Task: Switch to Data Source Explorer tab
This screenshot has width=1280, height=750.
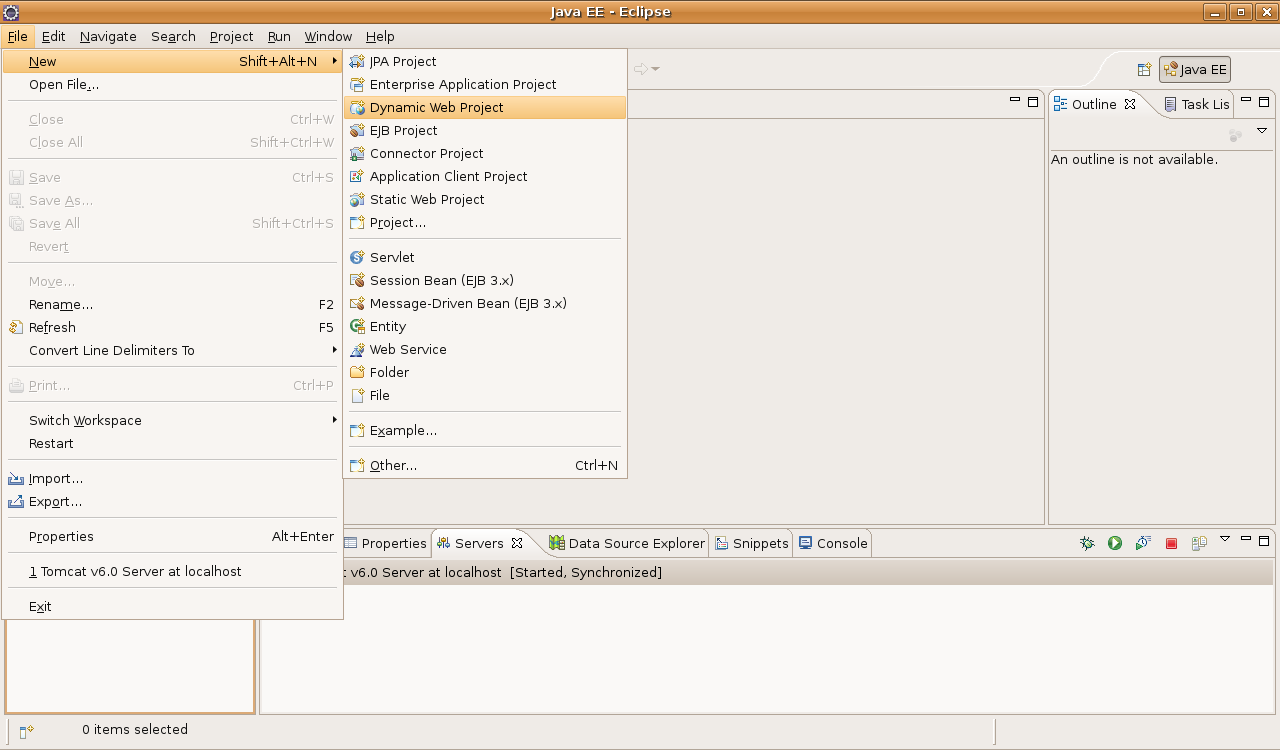Action: coord(627,543)
